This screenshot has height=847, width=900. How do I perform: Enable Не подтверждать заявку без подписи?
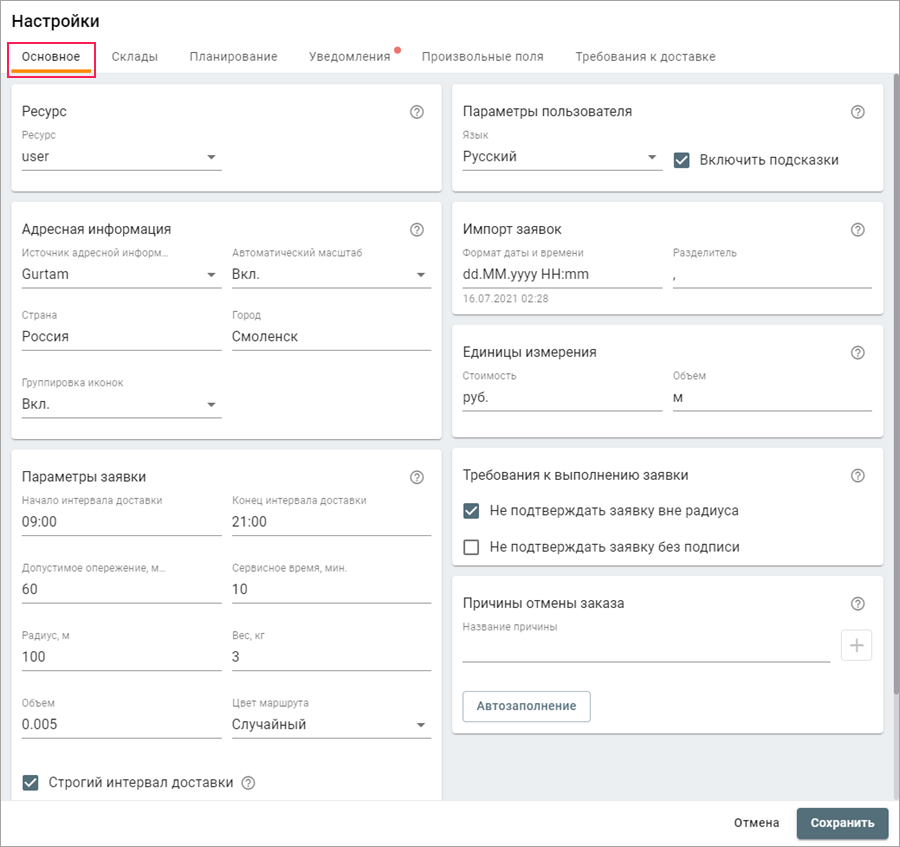click(x=472, y=547)
